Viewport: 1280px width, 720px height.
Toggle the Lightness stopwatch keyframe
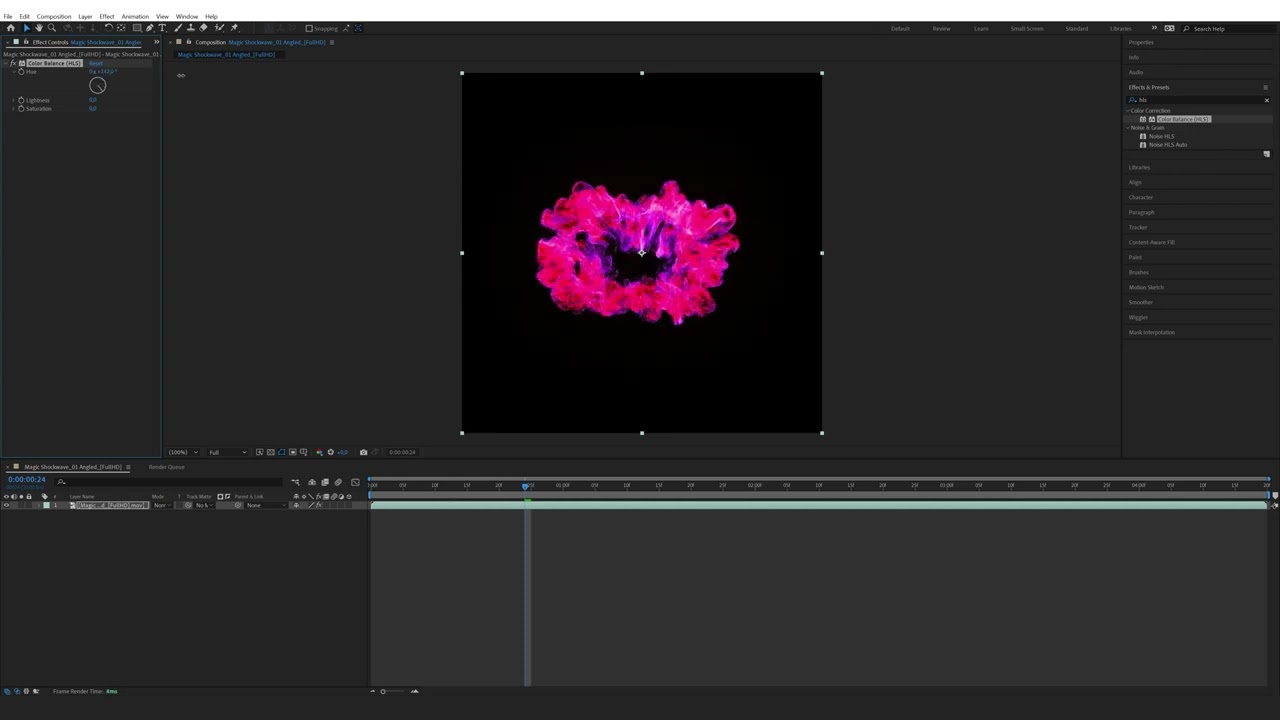(21, 100)
